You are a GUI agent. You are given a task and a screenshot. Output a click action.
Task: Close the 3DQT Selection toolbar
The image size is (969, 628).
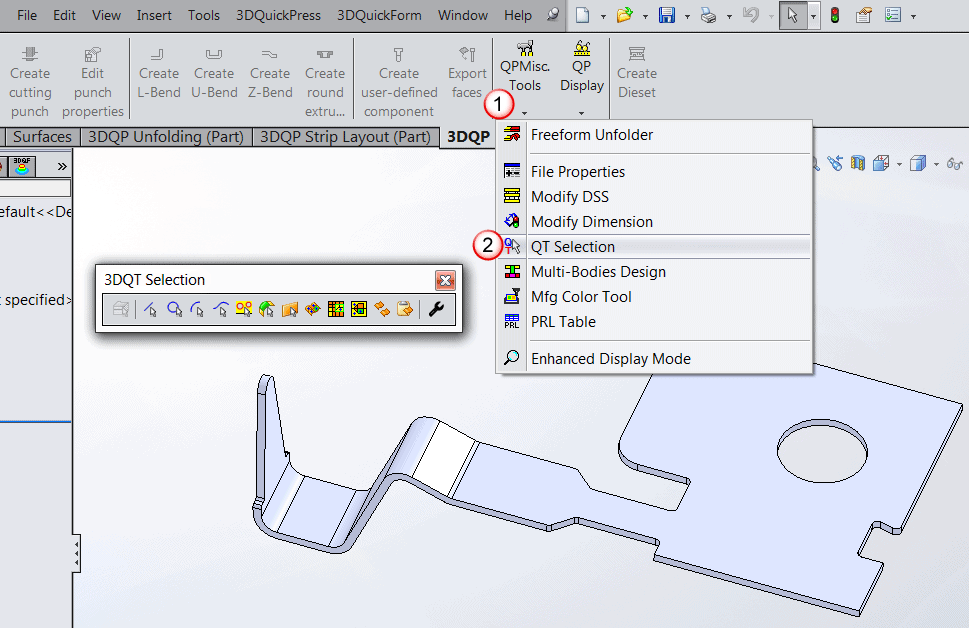[445, 280]
